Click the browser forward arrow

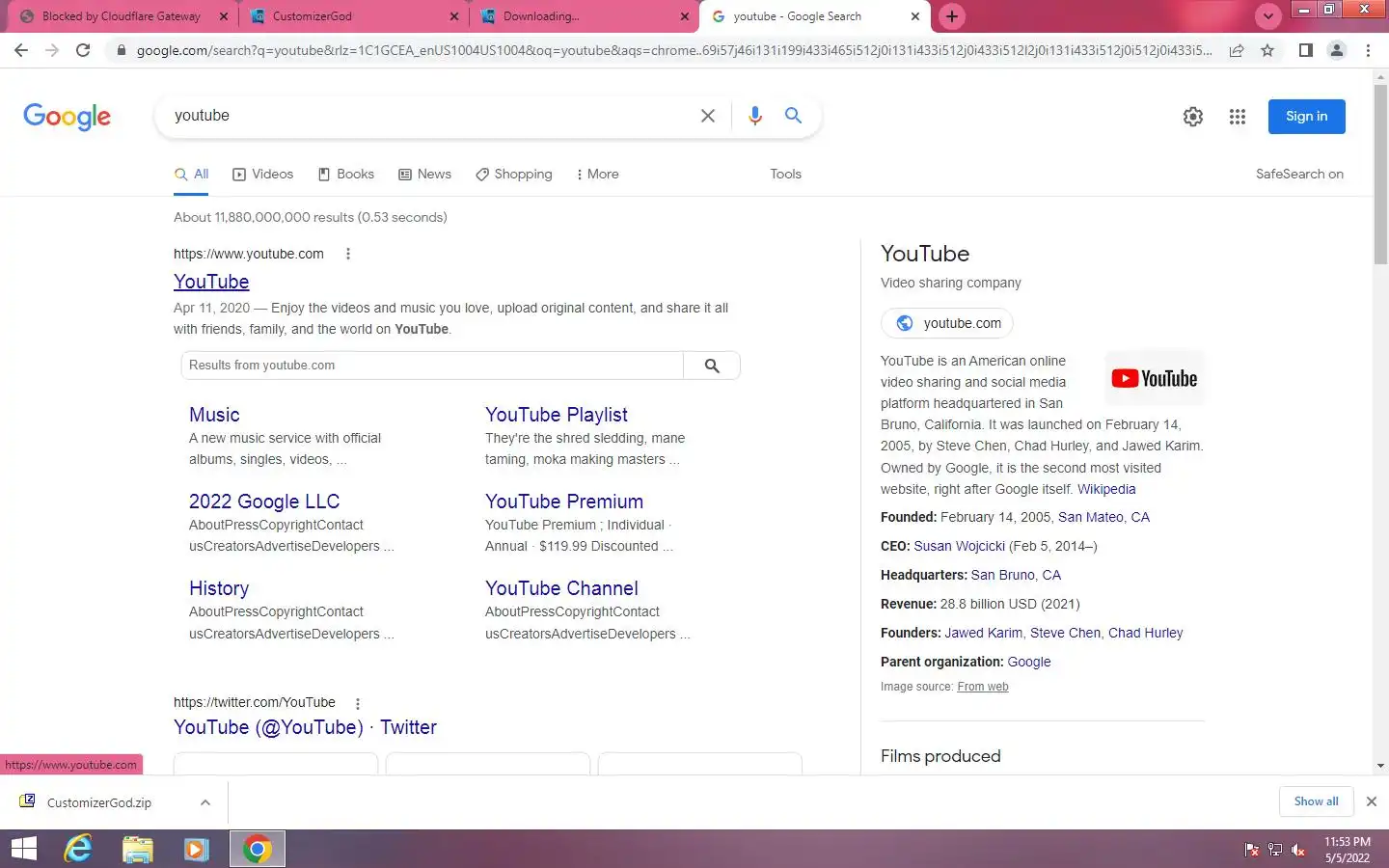coord(52,50)
